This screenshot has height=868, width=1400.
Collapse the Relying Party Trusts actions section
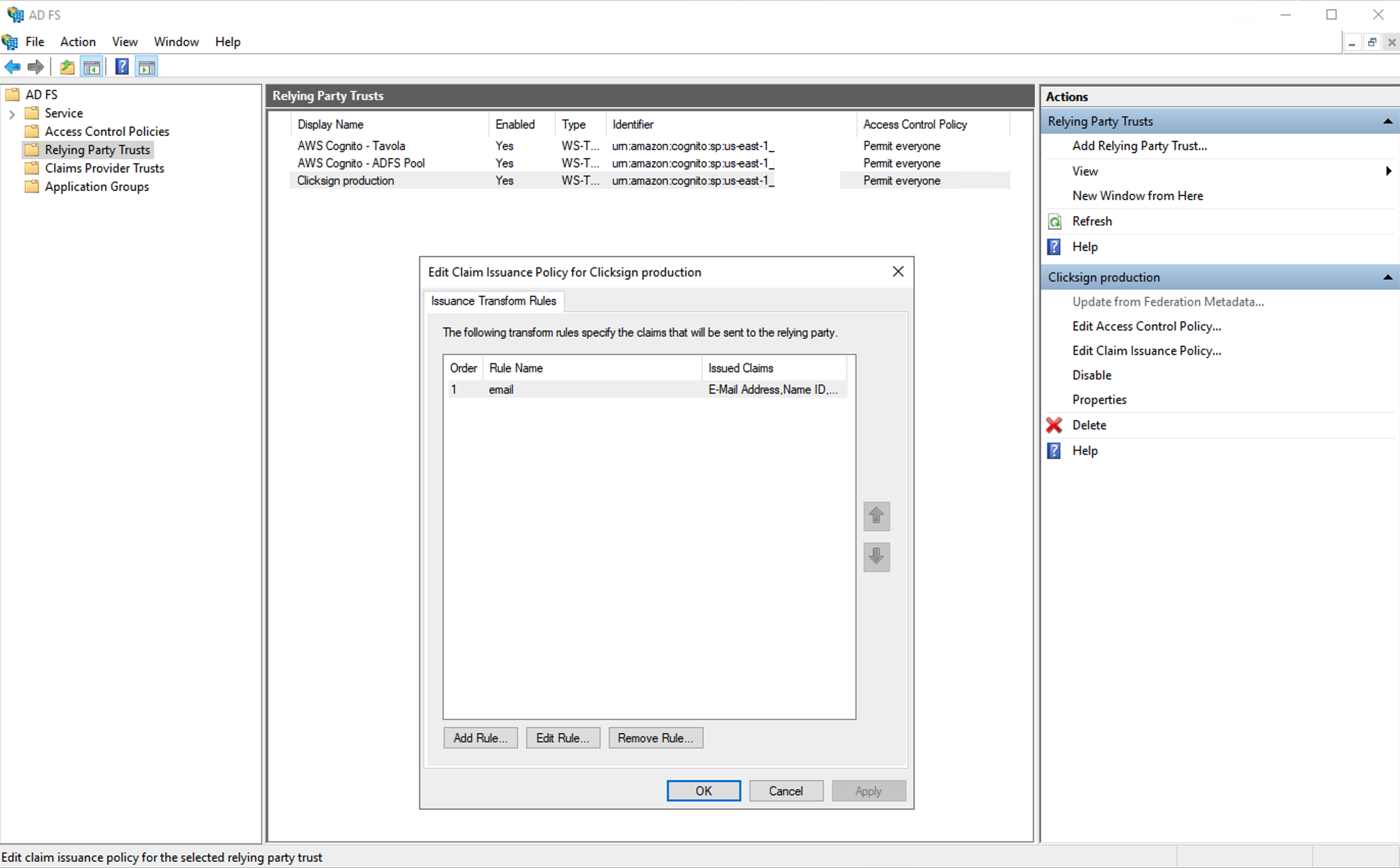pyautogui.click(x=1387, y=121)
